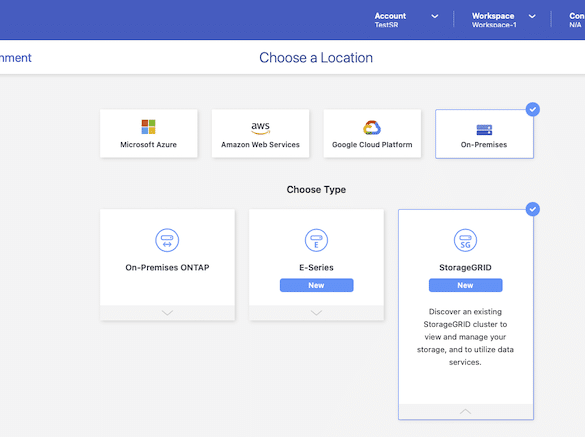The height and width of the screenshot is (437, 585).
Task: Click the On-Premises location label
Action: [x=484, y=145]
